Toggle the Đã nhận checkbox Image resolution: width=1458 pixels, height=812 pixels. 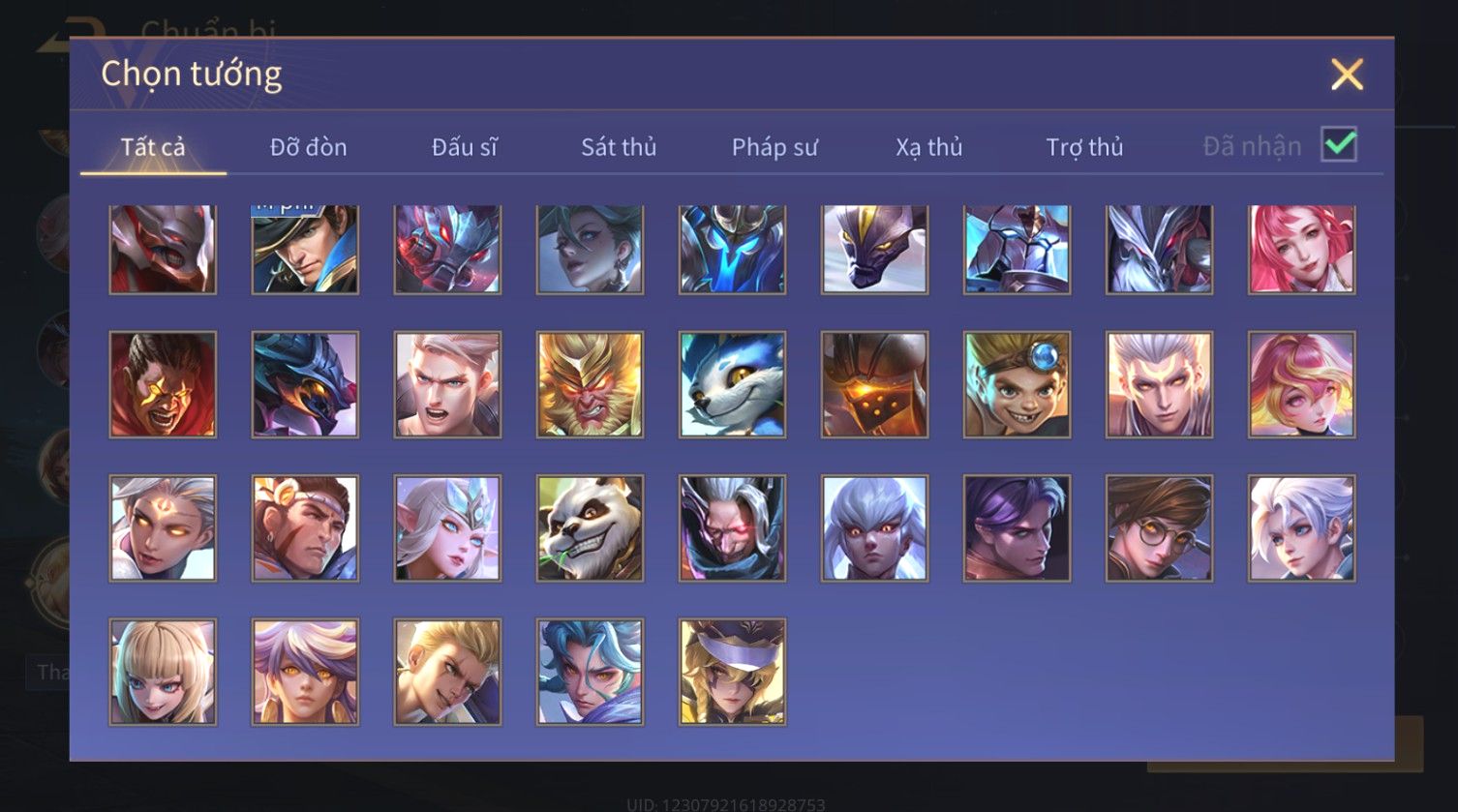(x=1339, y=145)
